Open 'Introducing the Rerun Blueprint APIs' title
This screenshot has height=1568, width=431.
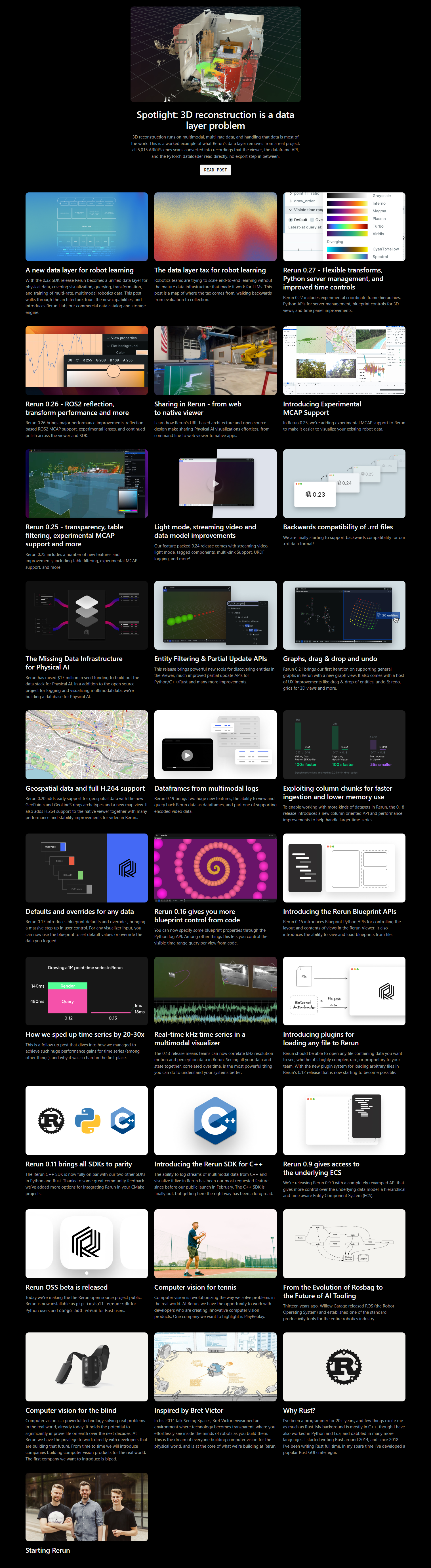[340, 912]
